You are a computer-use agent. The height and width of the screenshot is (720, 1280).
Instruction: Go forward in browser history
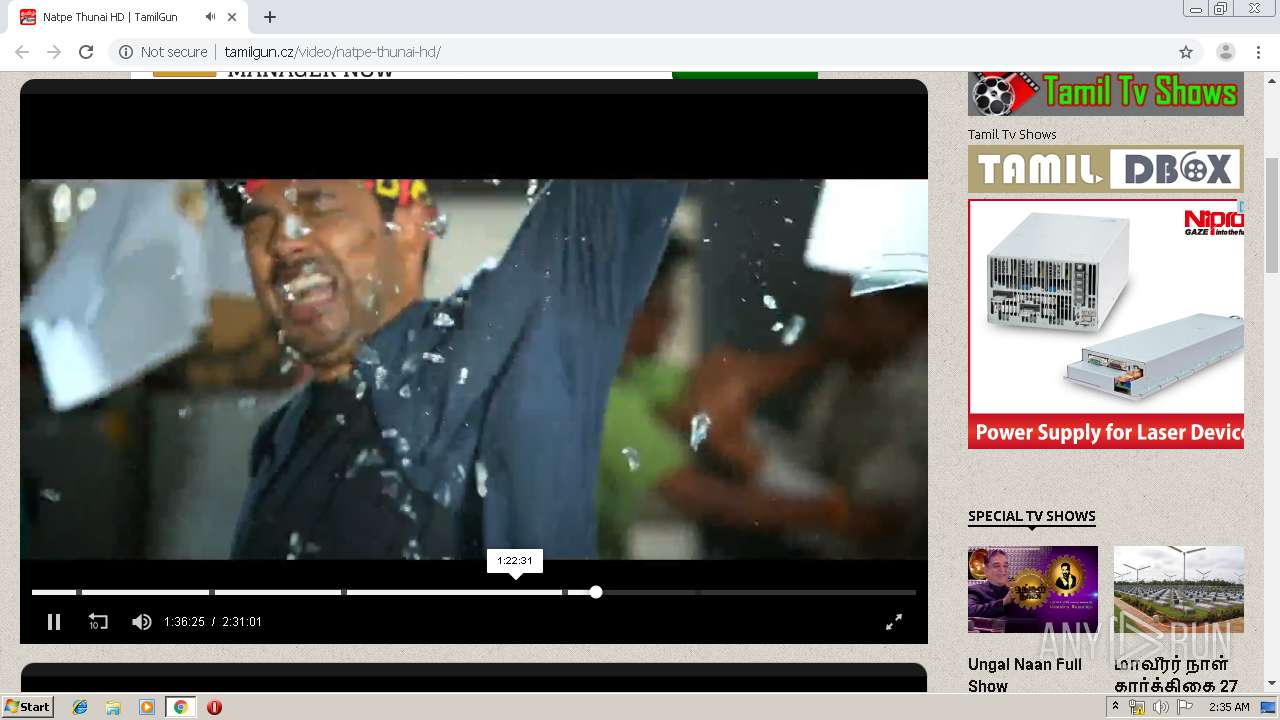point(54,52)
